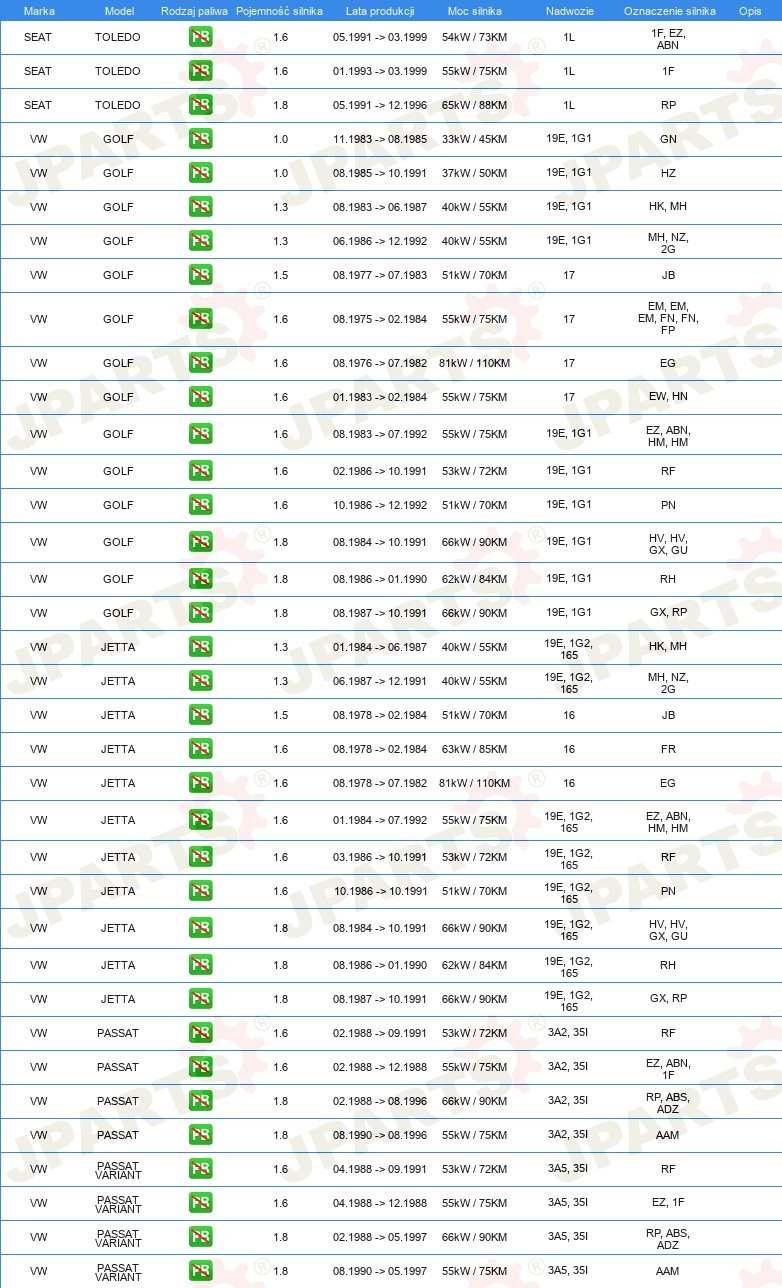Click the engine code 'FR'

click(x=669, y=749)
